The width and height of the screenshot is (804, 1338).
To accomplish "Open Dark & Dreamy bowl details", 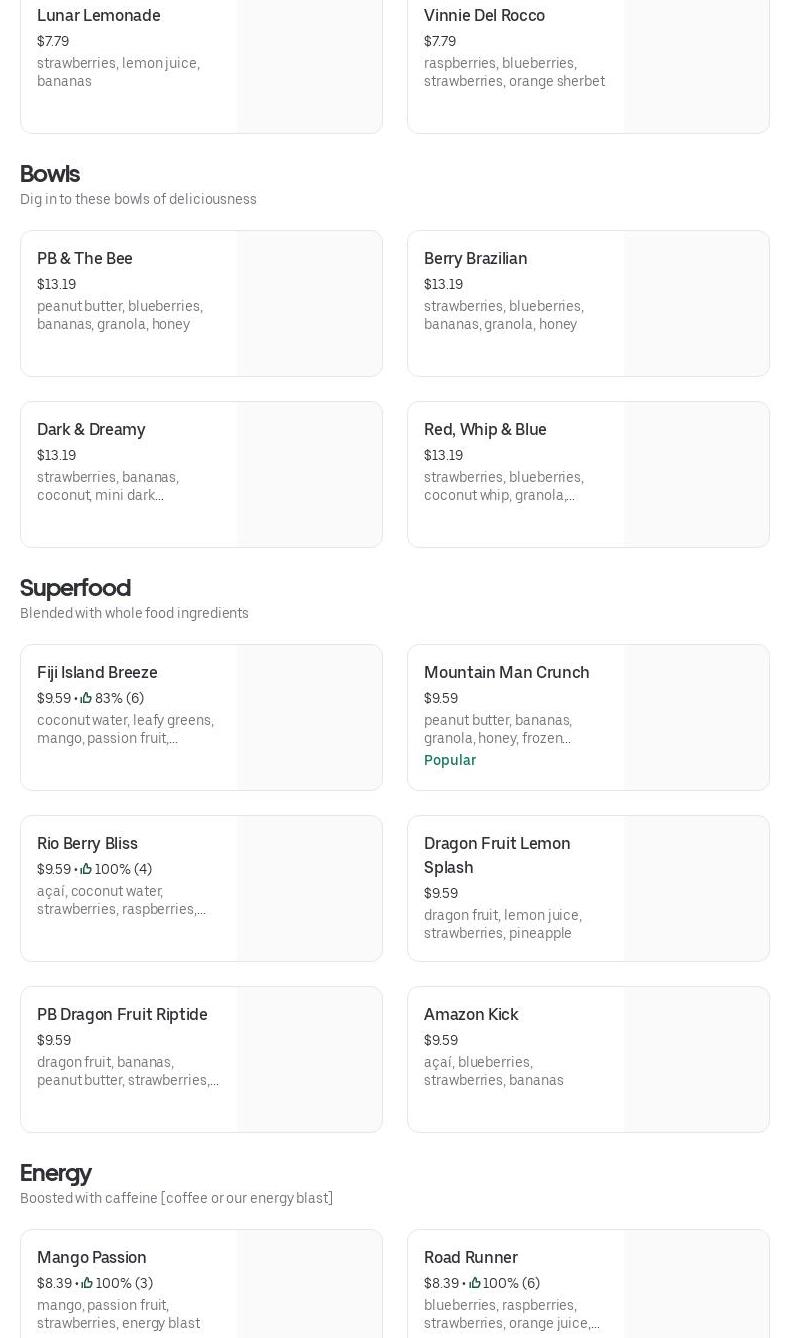I will 91,429.
